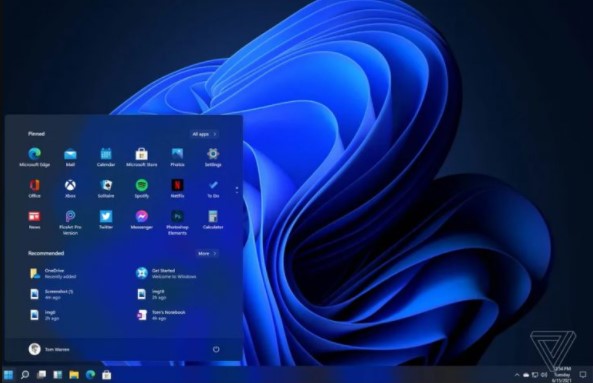Launch Photoshop Elements
The width and height of the screenshot is (593, 383).
177,223
